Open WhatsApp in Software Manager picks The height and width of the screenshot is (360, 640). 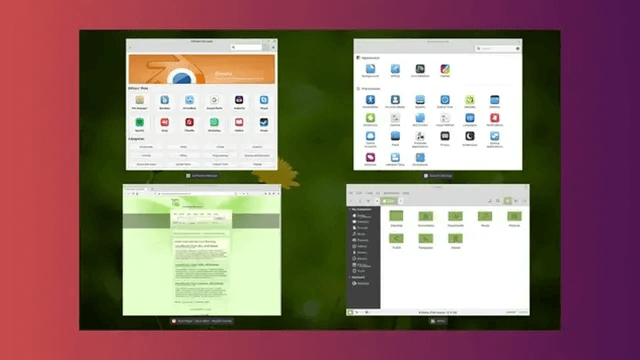coord(214,124)
